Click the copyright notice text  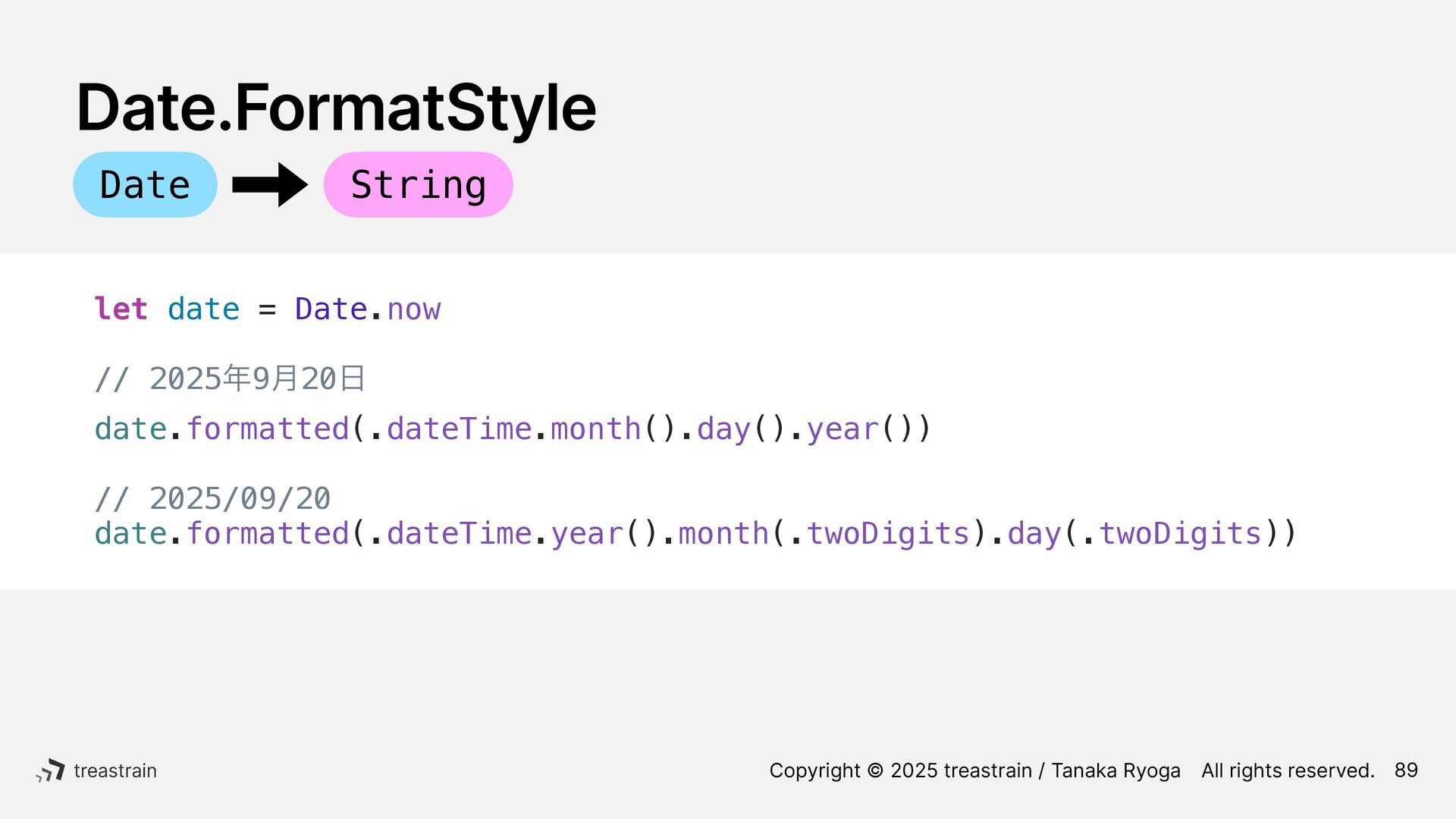[x=1072, y=770]
